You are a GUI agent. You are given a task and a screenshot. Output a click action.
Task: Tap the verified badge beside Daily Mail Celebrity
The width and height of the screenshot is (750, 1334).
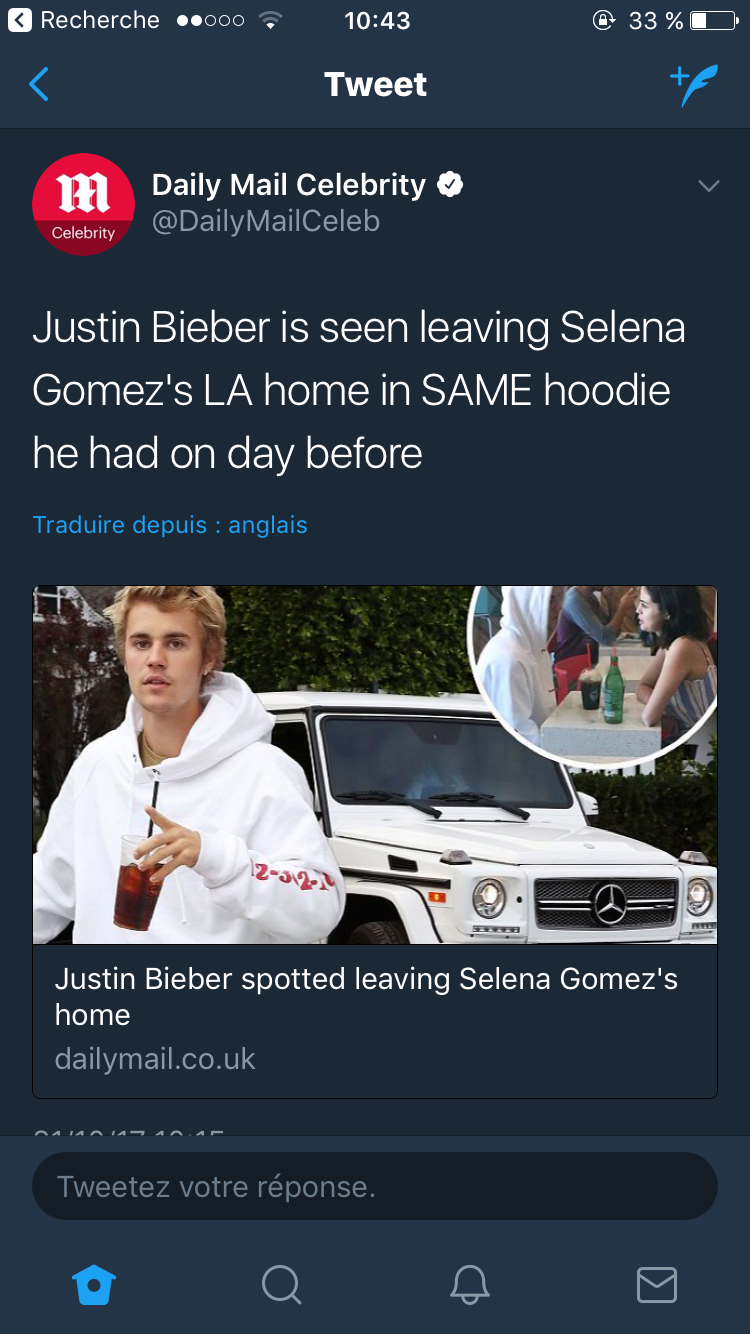[x=450, y=185]
